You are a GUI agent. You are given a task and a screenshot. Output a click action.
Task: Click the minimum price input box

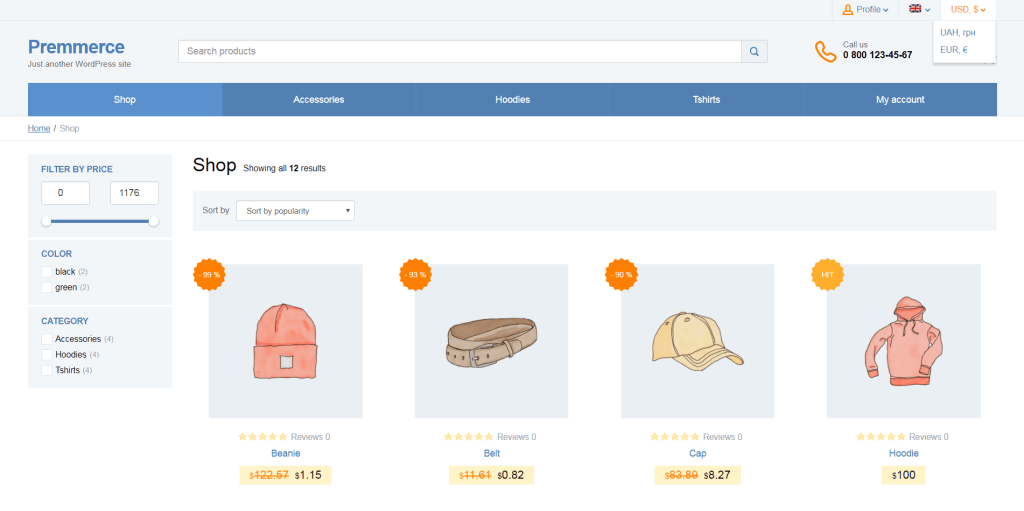tap(65, 193)
